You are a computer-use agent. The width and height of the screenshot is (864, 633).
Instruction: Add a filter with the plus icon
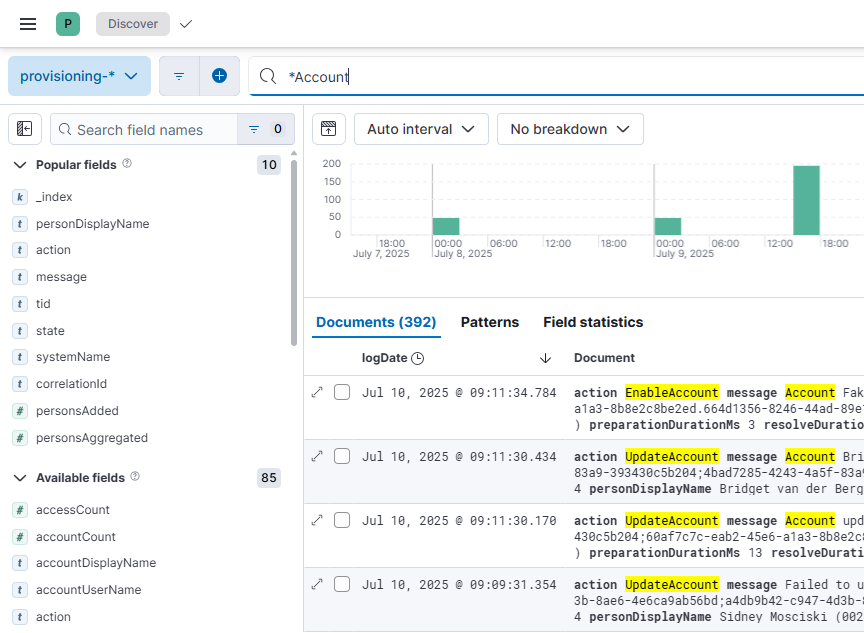(219, 76)
